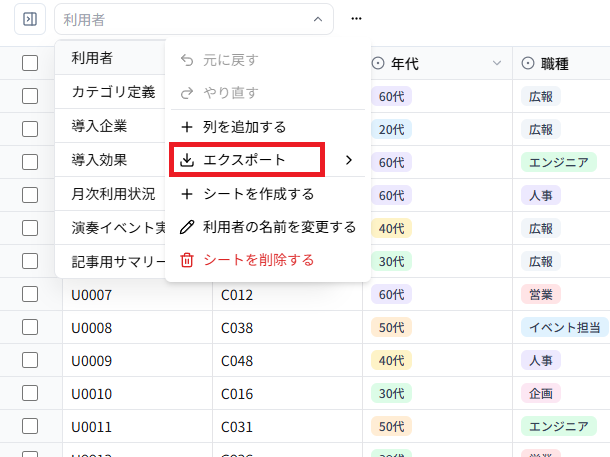This screenshot has width=610, height=457.
Task: Collapse the 利用者 sheet selector dropdown
Action: coord(318,19)
